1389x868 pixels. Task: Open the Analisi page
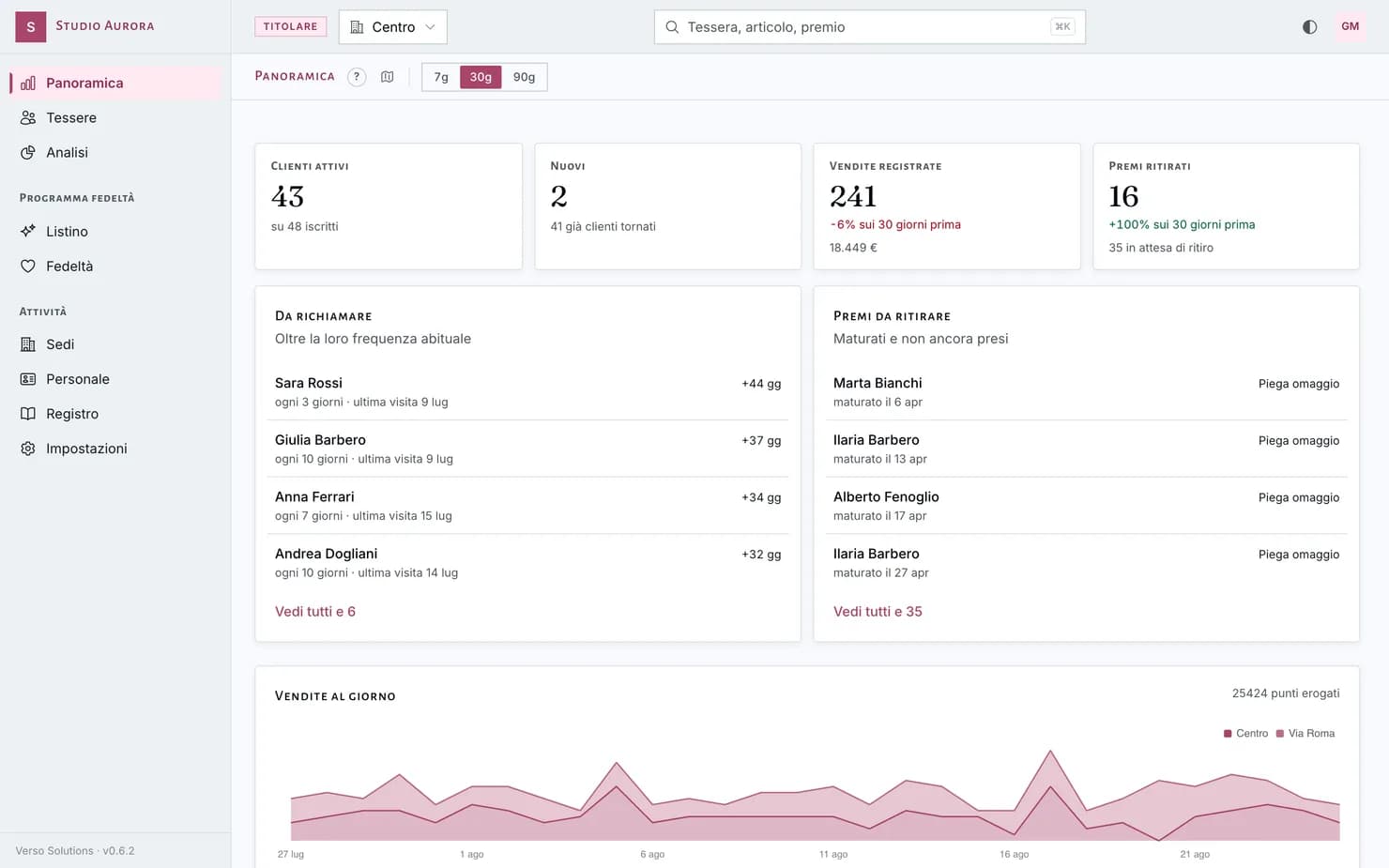(x=115, y=152)
